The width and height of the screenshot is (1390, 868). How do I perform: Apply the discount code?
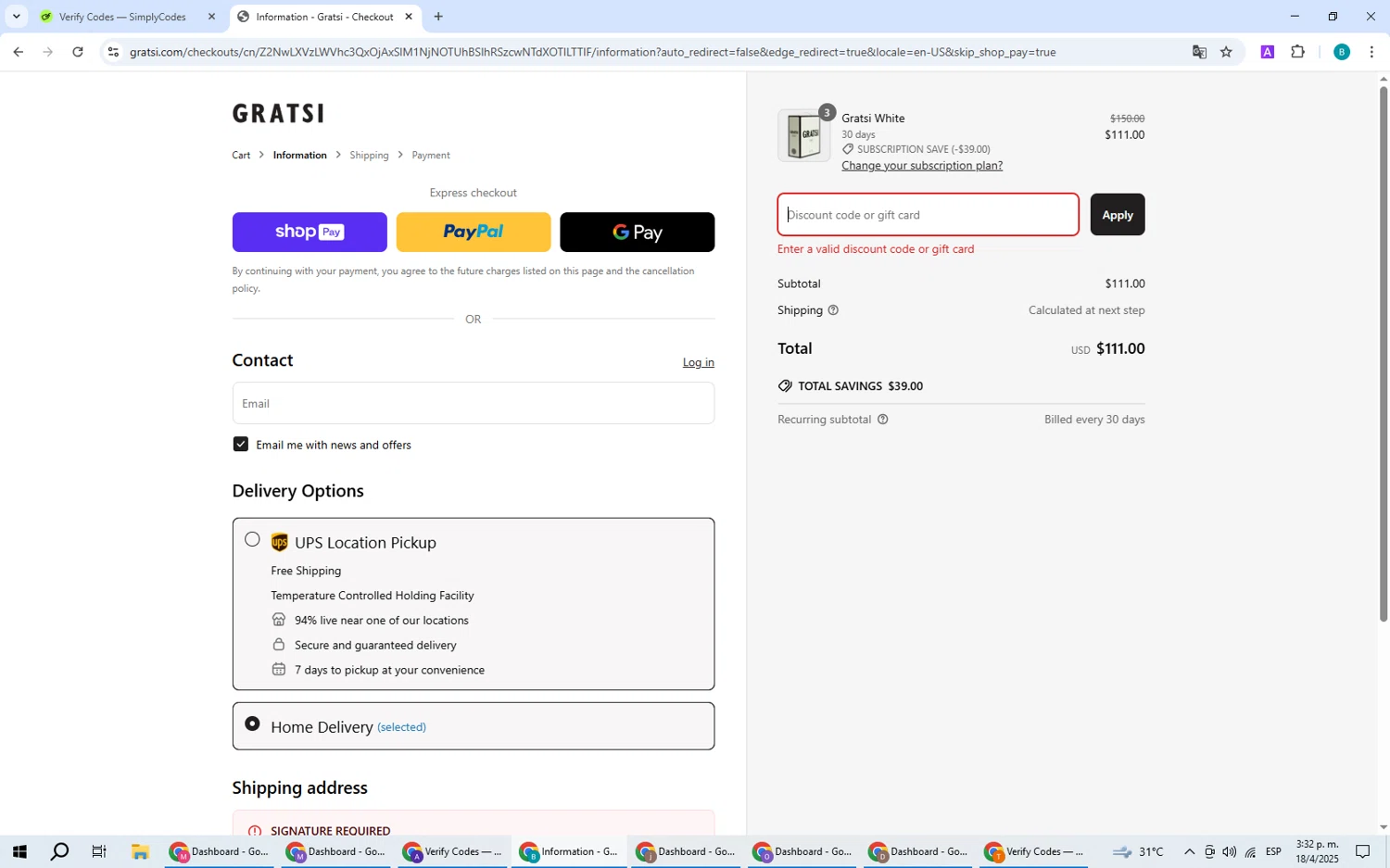(x=1118, y=215)
